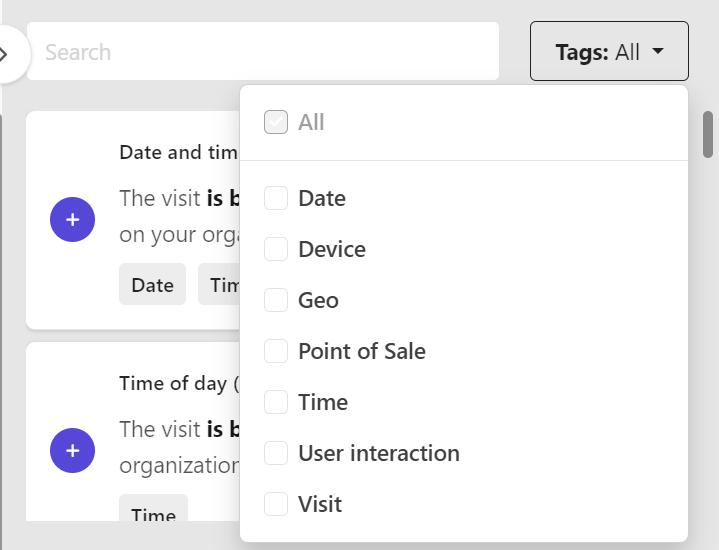Select the Geo tag checkbox
Screen dimensions: 719x550
pyautogui.click(x=276, y=300)
